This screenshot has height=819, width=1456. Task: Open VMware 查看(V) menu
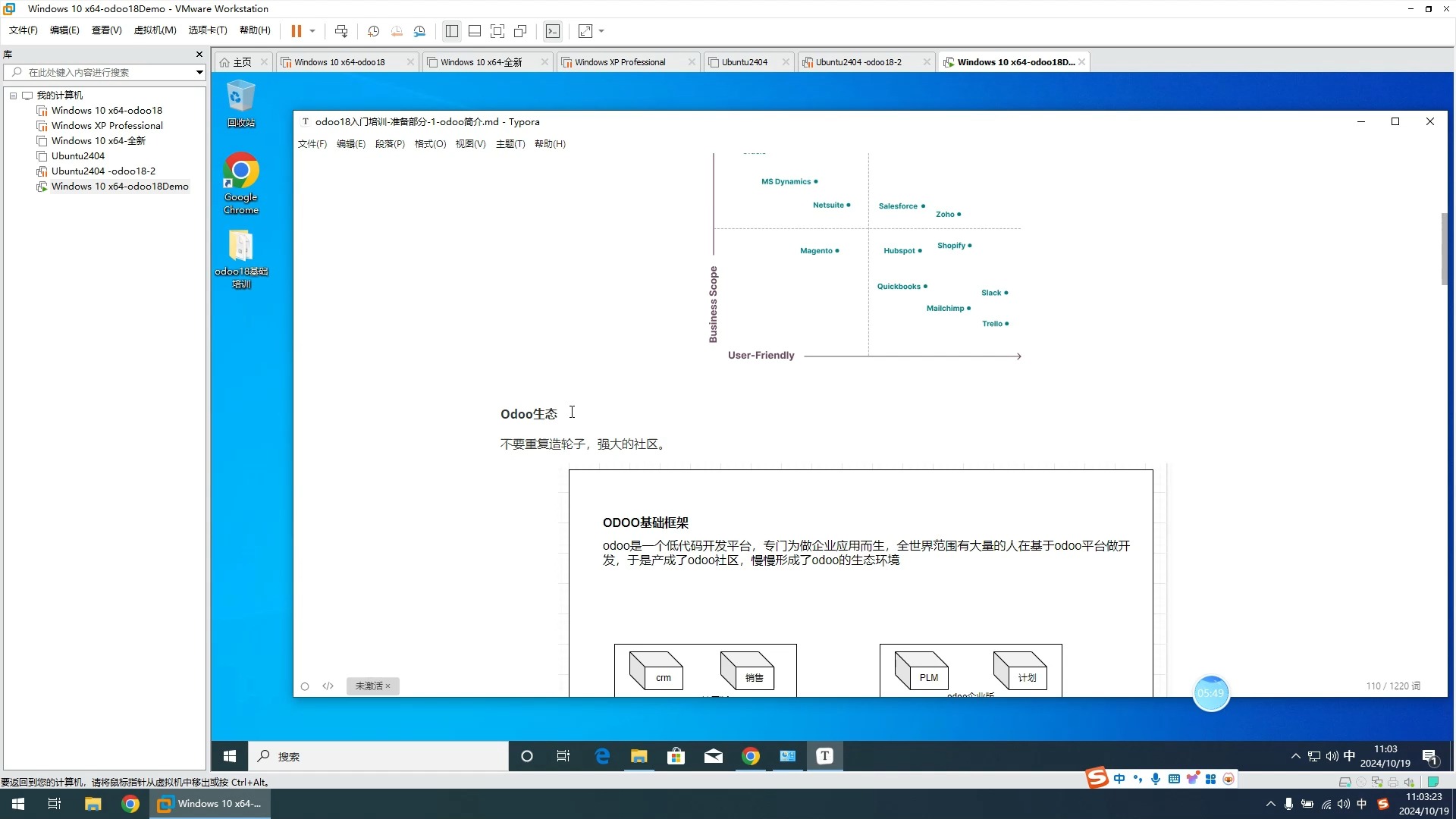(106, 30)
